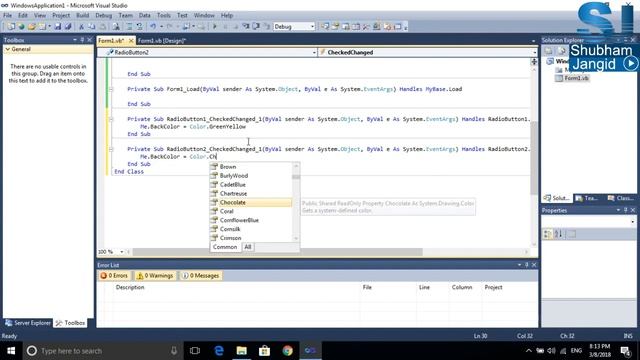Viewport: 640px width, 360px height.
Task: Toggle Alphabetical sort in Properties panel
Action: click(558, 234)
